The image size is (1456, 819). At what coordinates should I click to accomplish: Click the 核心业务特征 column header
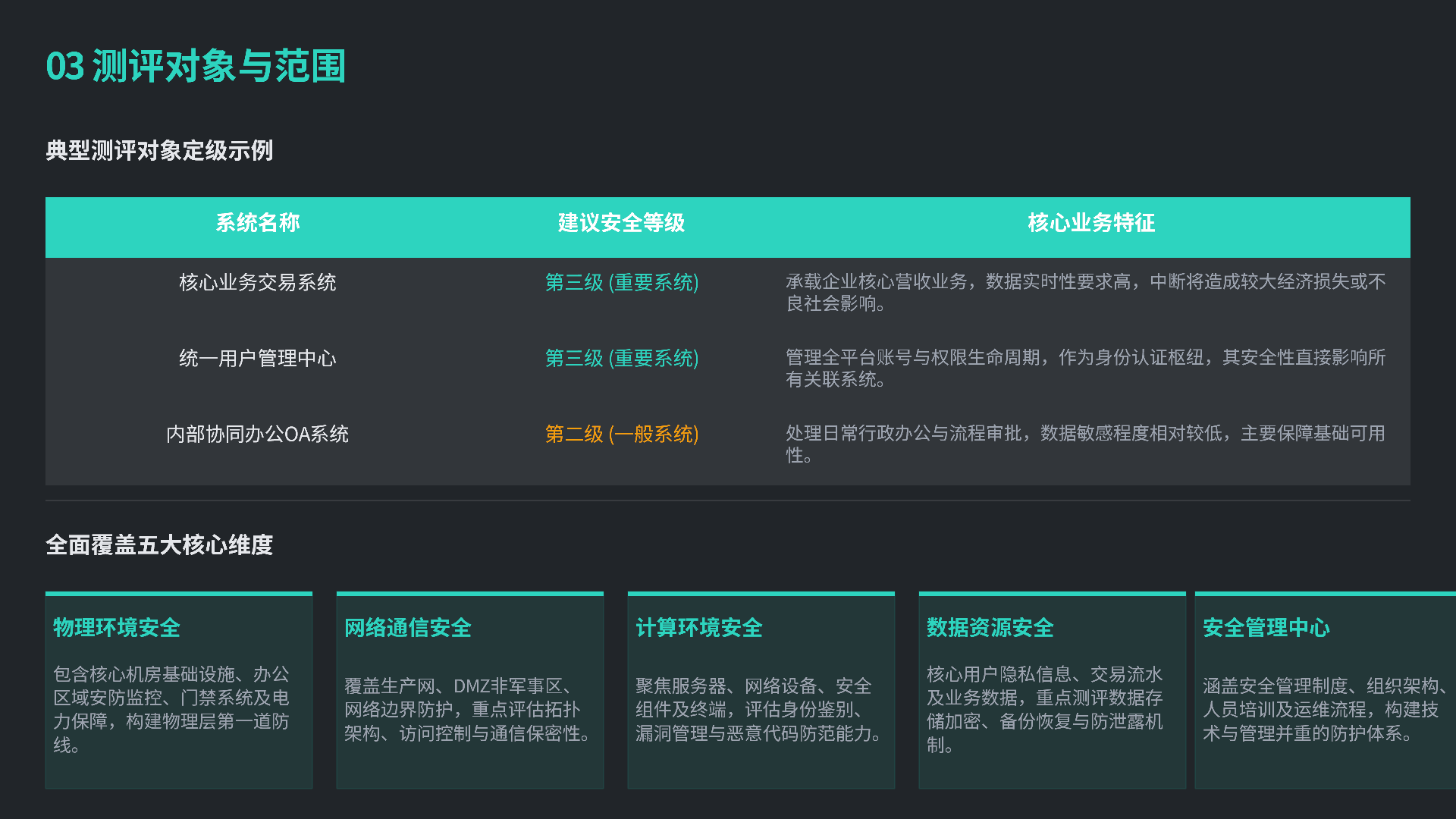pos(1091,222)
